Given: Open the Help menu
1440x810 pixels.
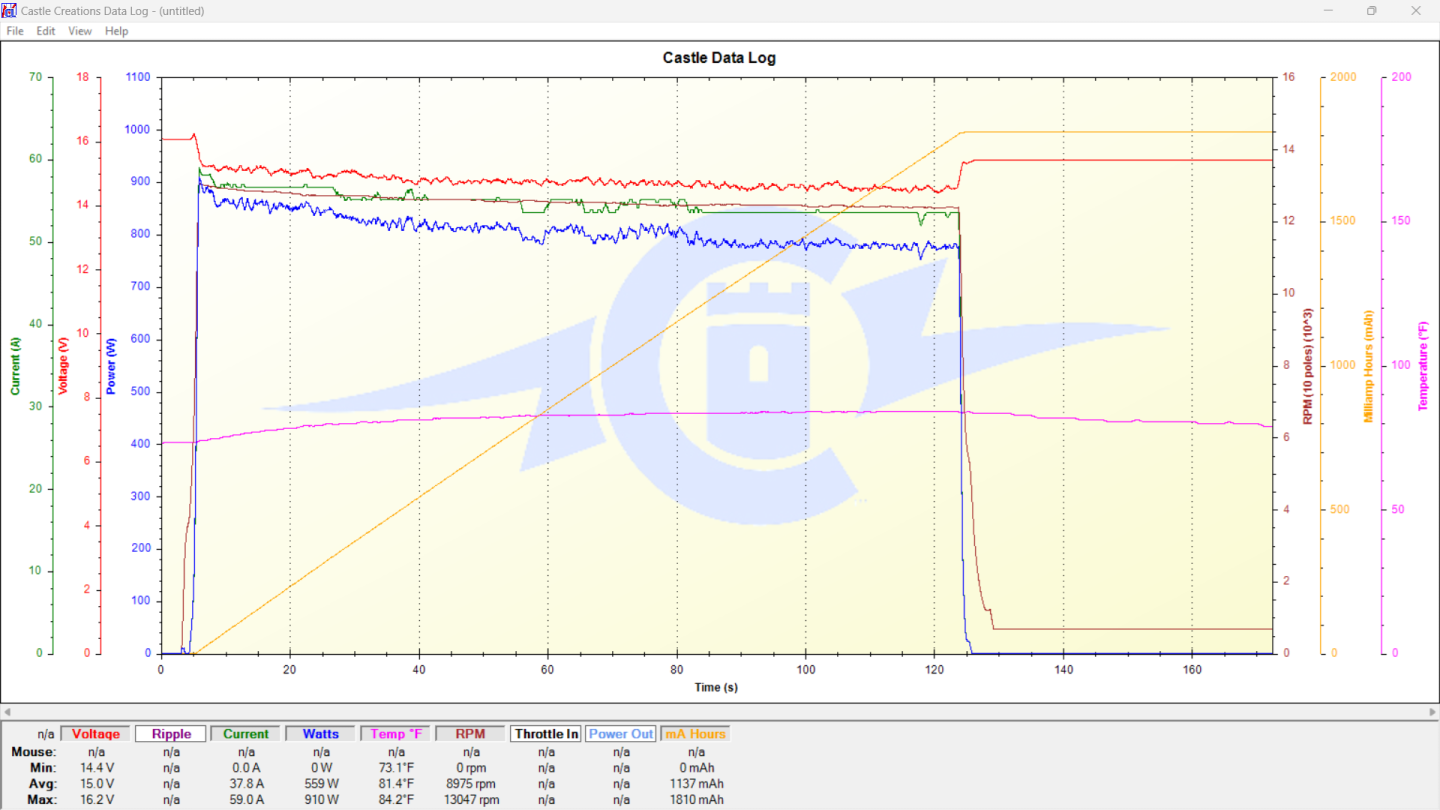Looking at the screenshot, I should (117, 31).
